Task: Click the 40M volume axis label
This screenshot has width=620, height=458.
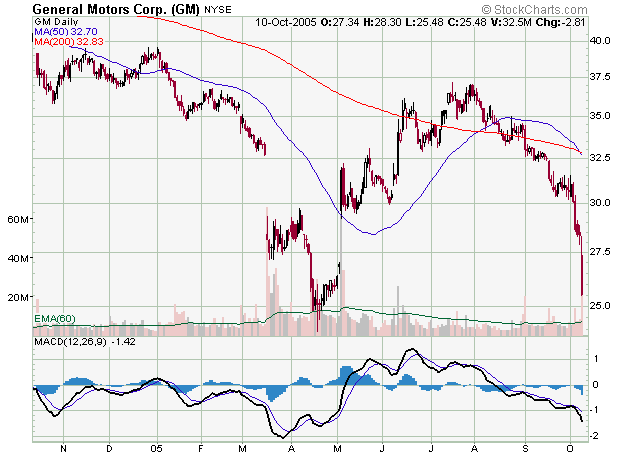Action: point(18,259)
